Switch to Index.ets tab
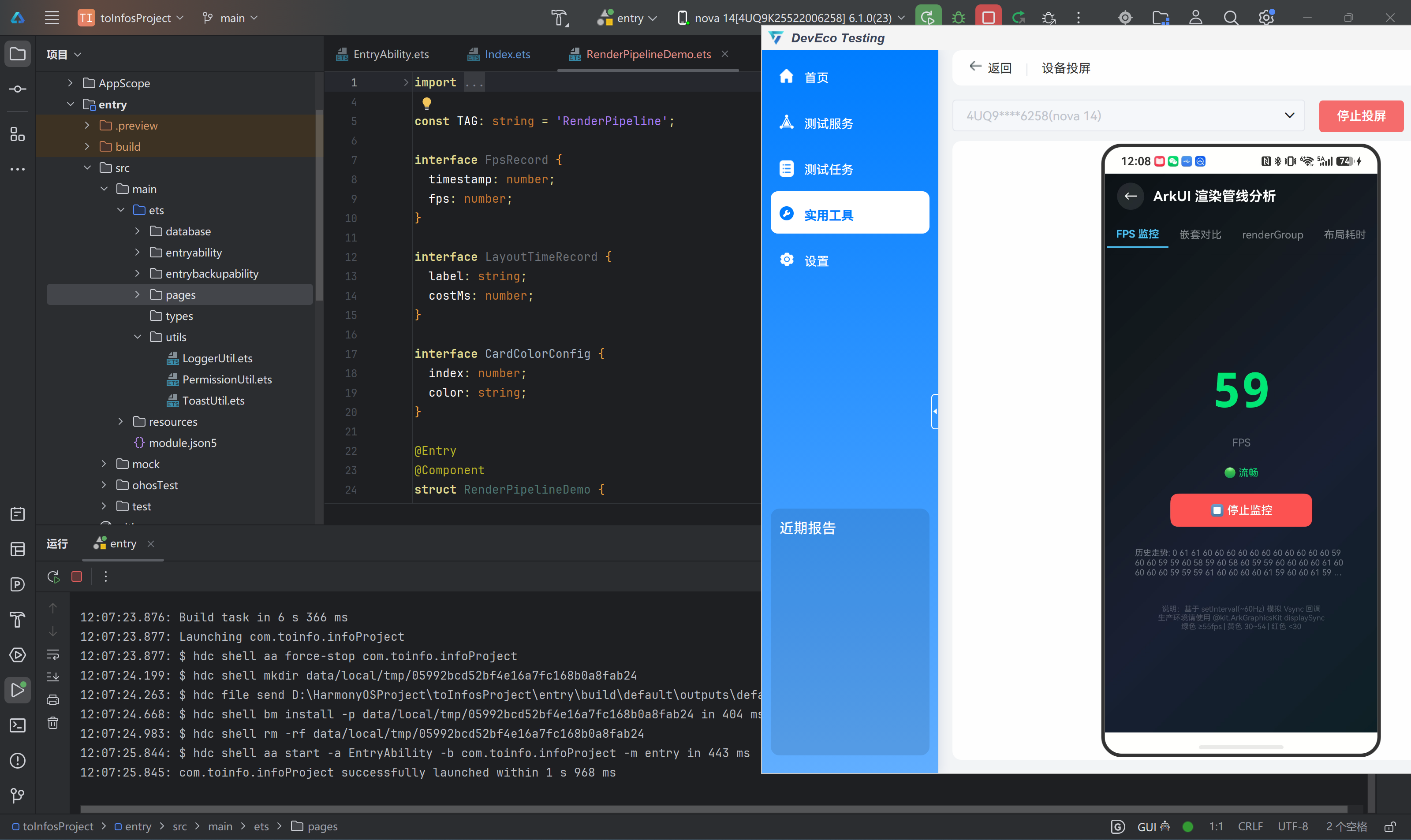The width and height of the screenshot is (1411, 840). click(499, 54)
